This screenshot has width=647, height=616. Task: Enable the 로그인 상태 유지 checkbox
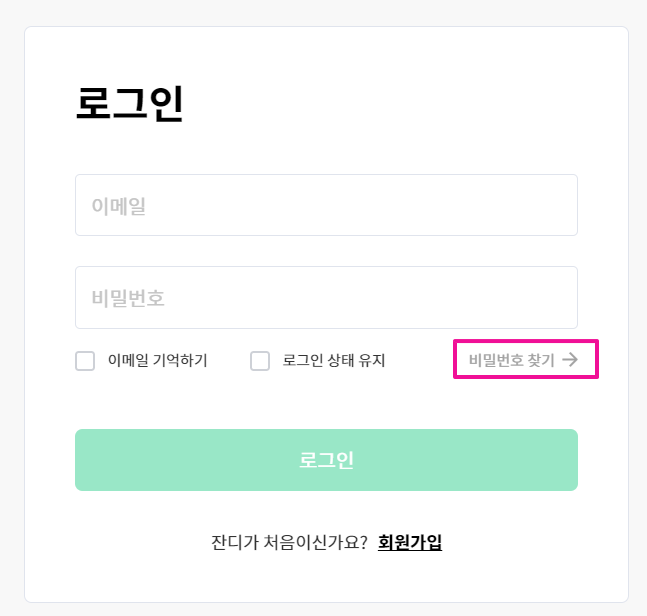click(260, 361)
